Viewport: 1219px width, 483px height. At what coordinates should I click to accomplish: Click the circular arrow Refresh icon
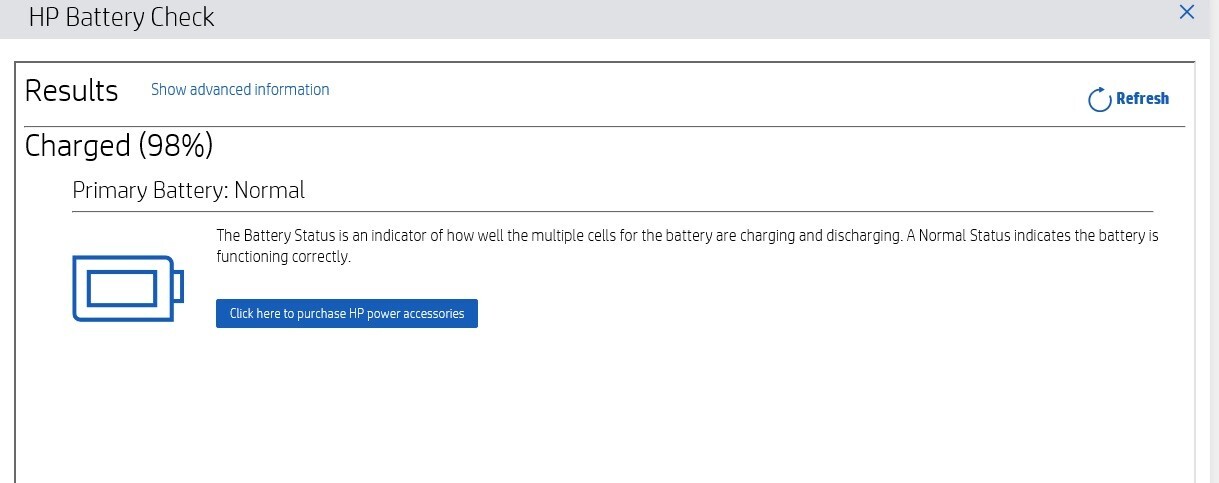pyautogui.click(x=1099, y=99)
